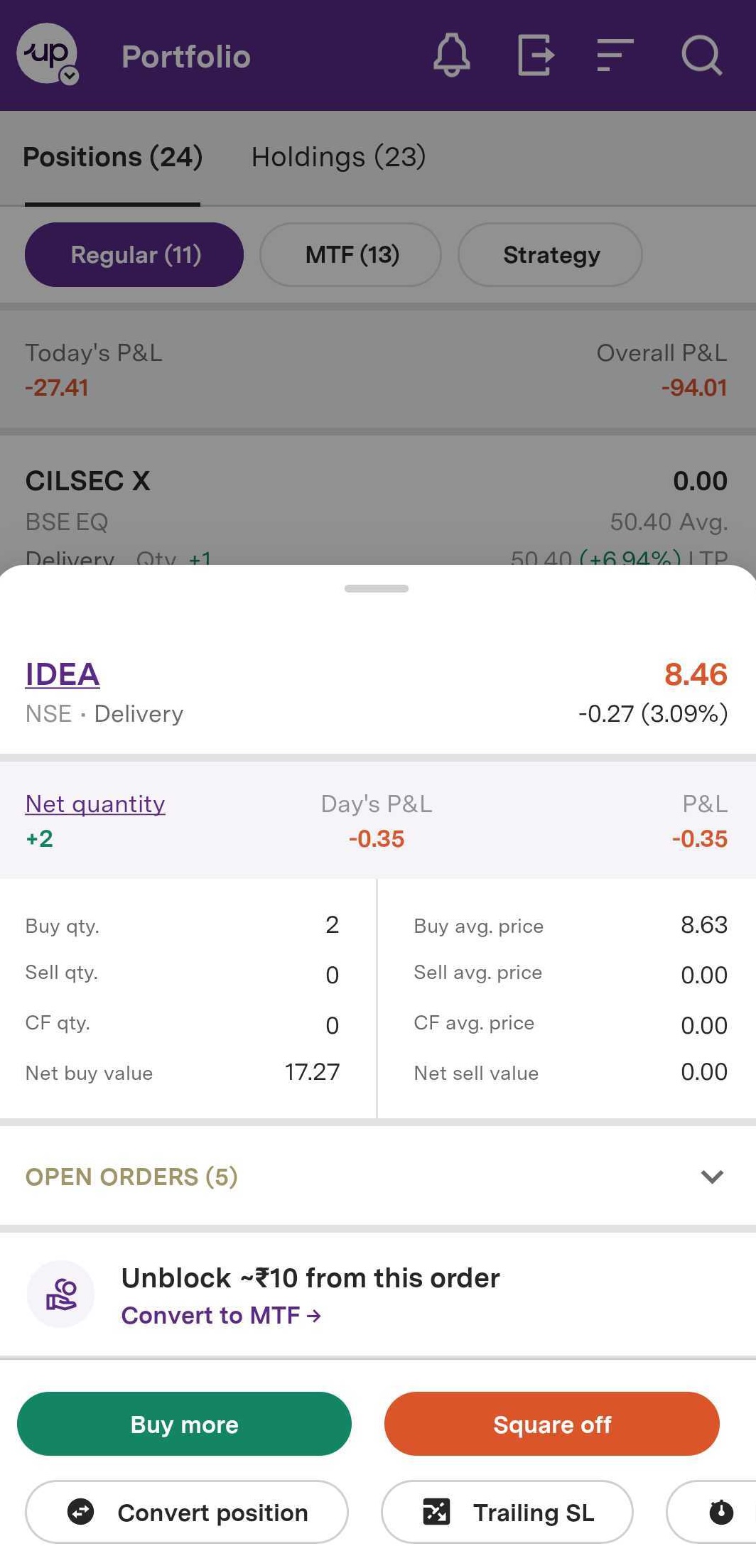Viewport: 756px width, 1568px height.
Task: Tap the hand-coin icon beside Unblock text
Action: point(61,1294)
